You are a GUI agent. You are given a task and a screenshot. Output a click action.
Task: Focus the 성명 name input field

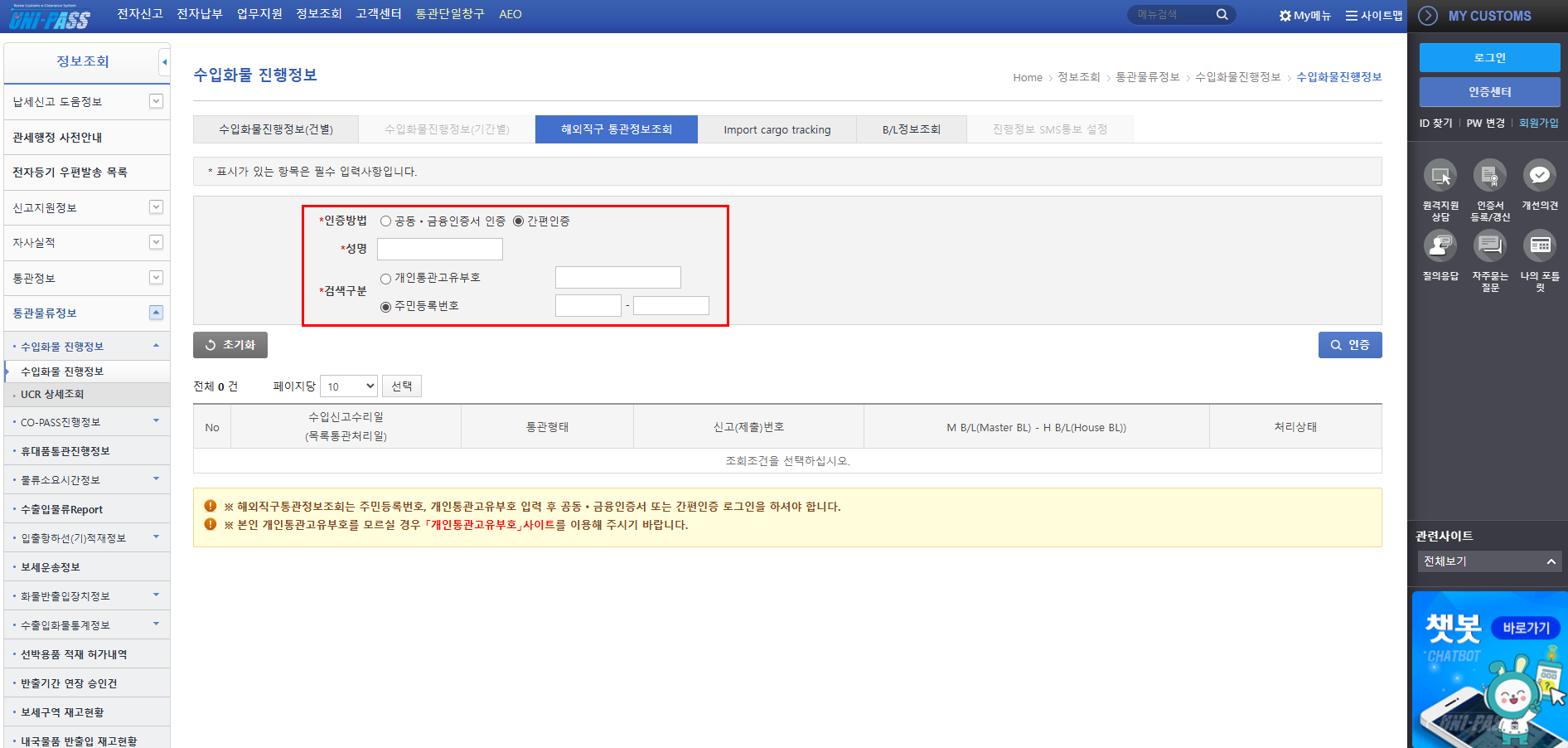tap(440, 250)
